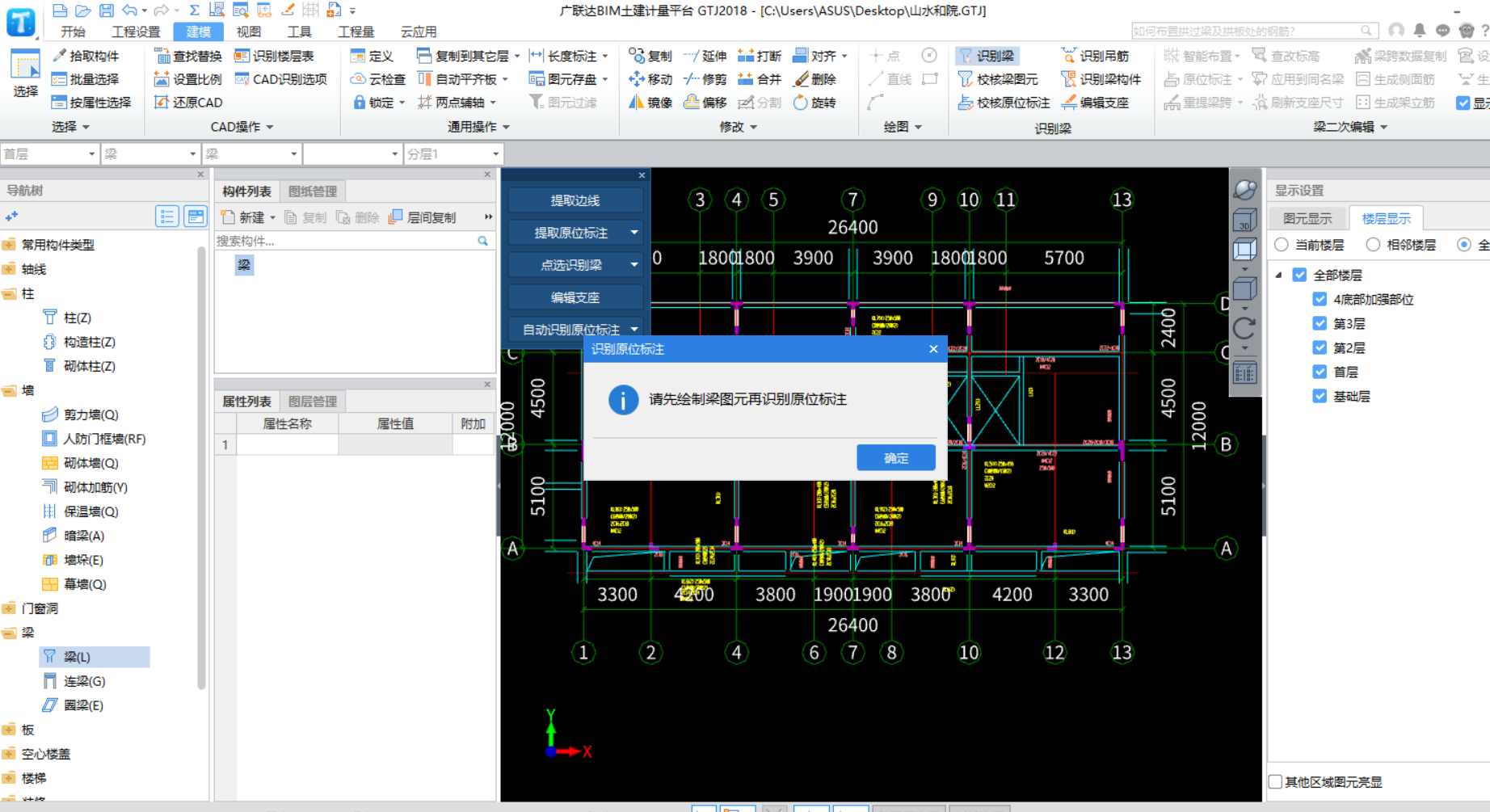Screen dimensions: 1490x812
Task: Expand the 点选识别梁 dropdown arrow
Action: [634, 265]
